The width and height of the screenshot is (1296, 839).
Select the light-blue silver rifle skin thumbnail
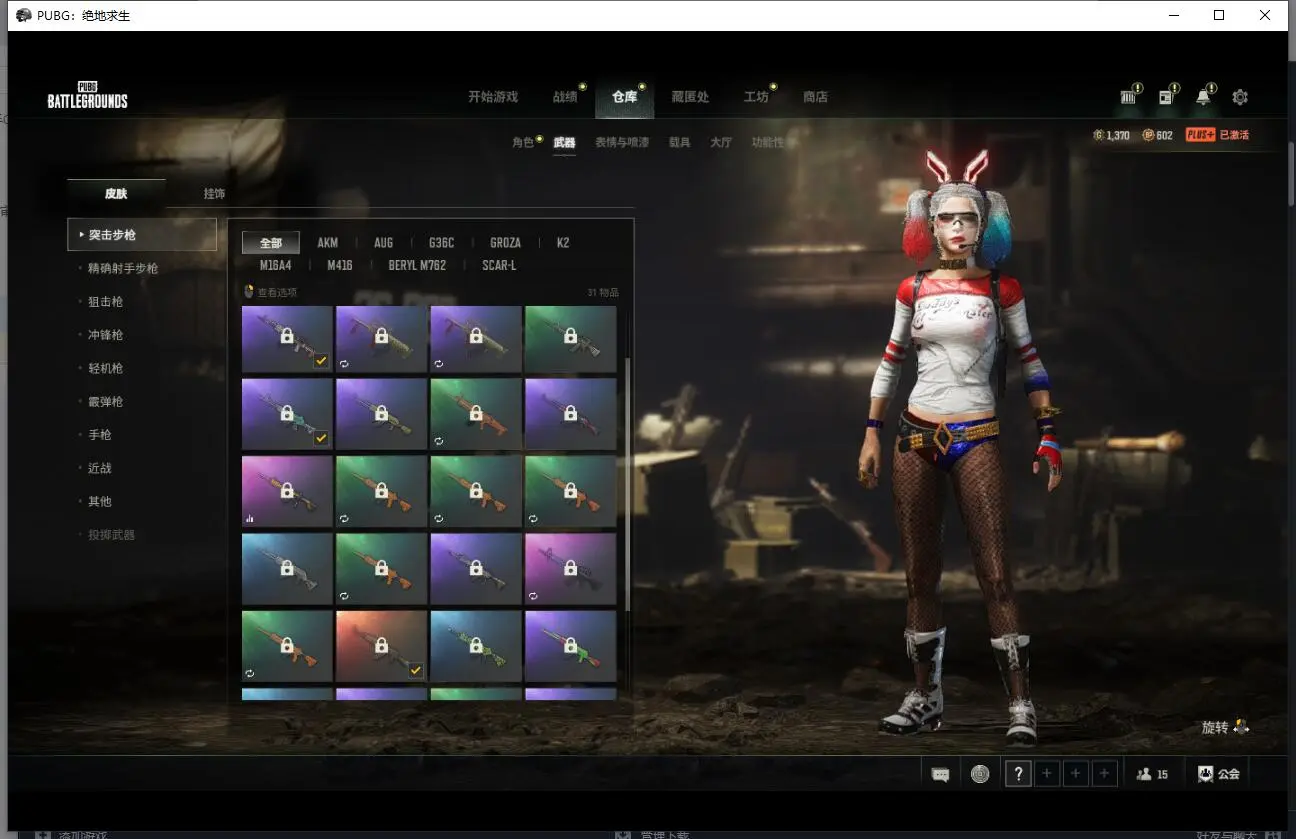click(x=287, y=569)
